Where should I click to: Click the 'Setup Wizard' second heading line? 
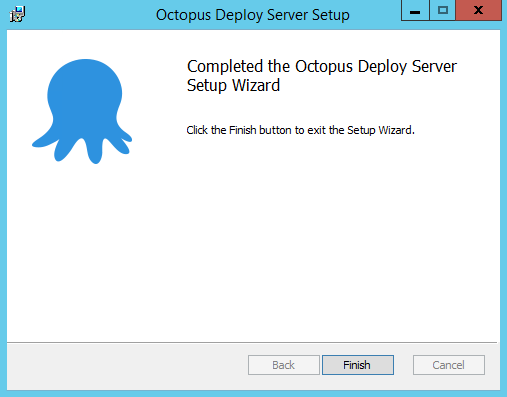[233, 85]
